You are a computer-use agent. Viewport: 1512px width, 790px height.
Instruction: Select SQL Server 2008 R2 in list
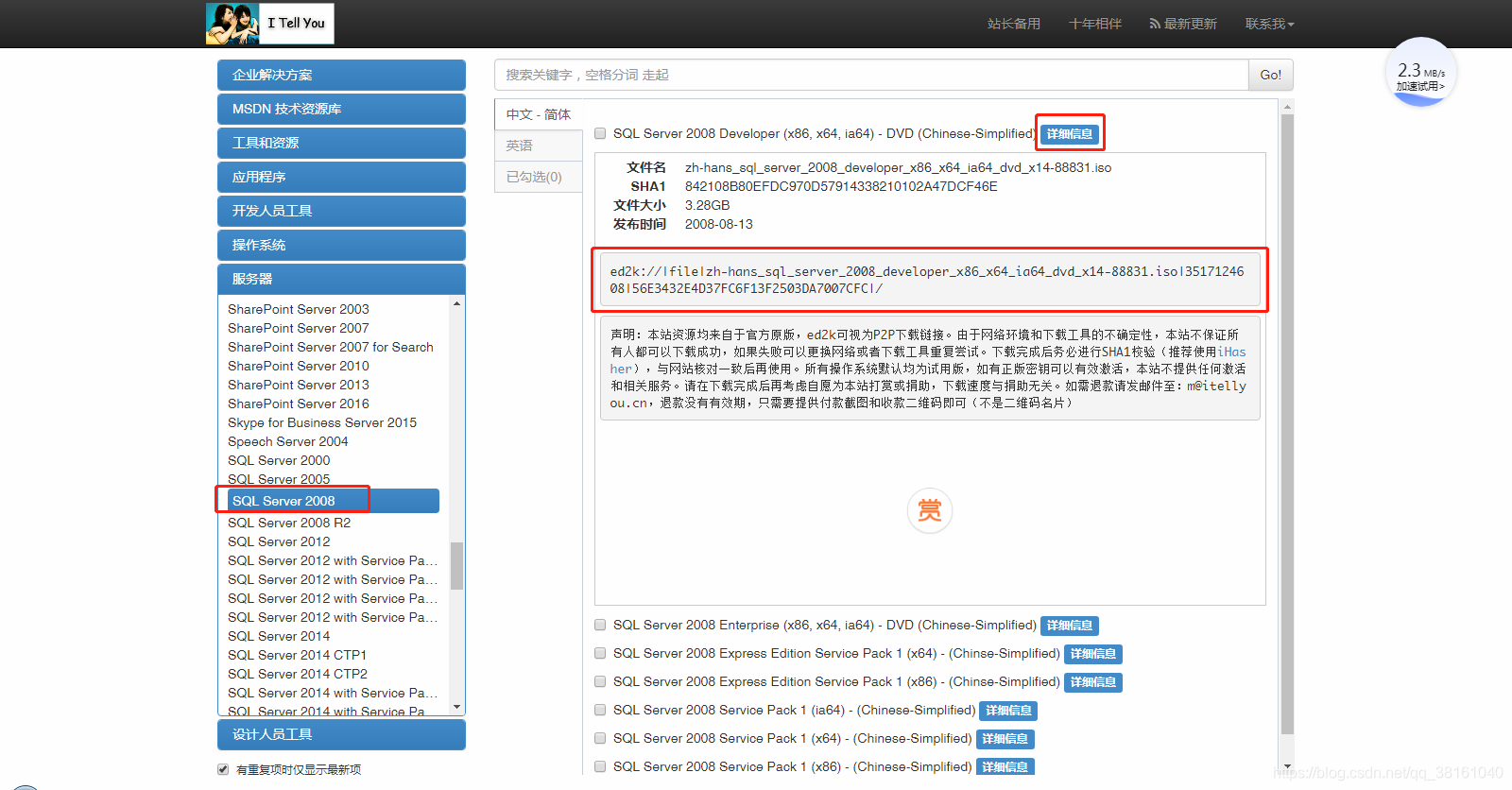coord(289,523)
